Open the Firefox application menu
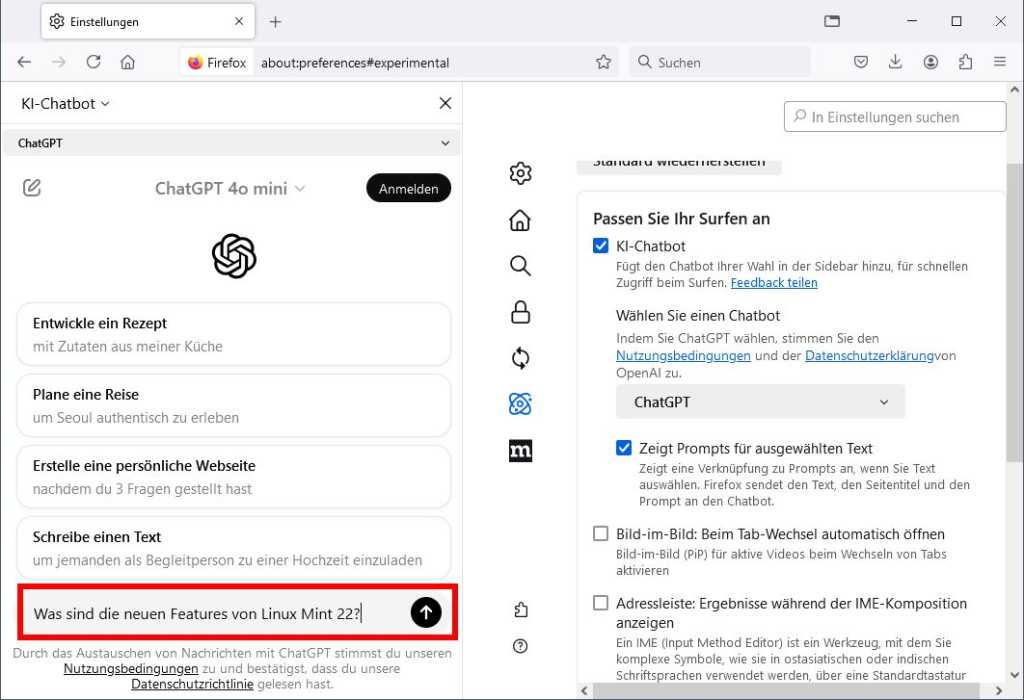The image size is (1024, 700). pyautogui.click(x=999, y=61)
